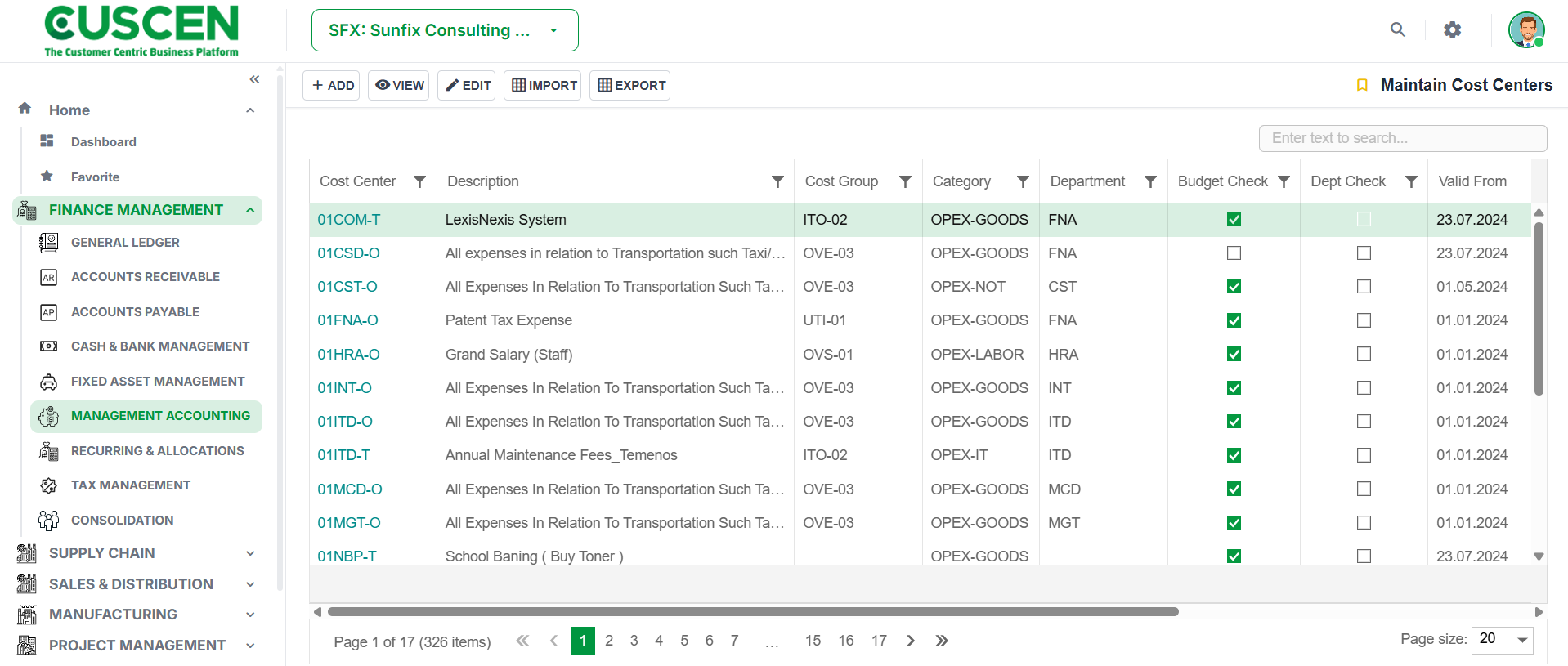
Task: Filter the Department column
Action: 1150,181
